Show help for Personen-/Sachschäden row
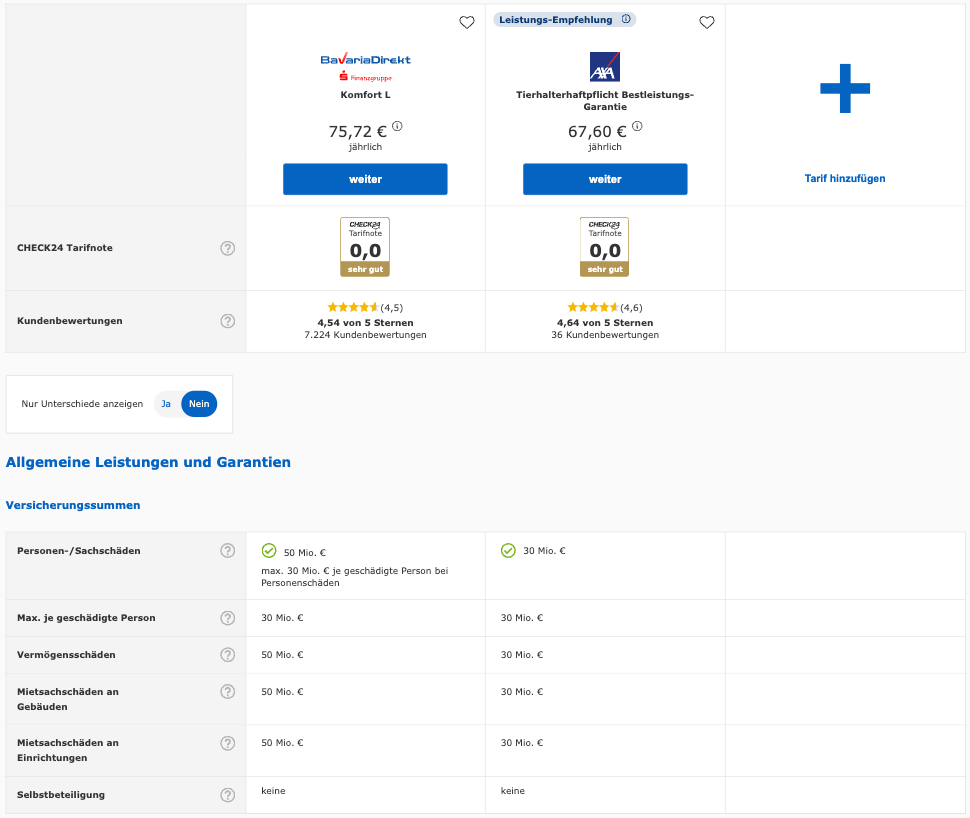 tap(227, 551)
